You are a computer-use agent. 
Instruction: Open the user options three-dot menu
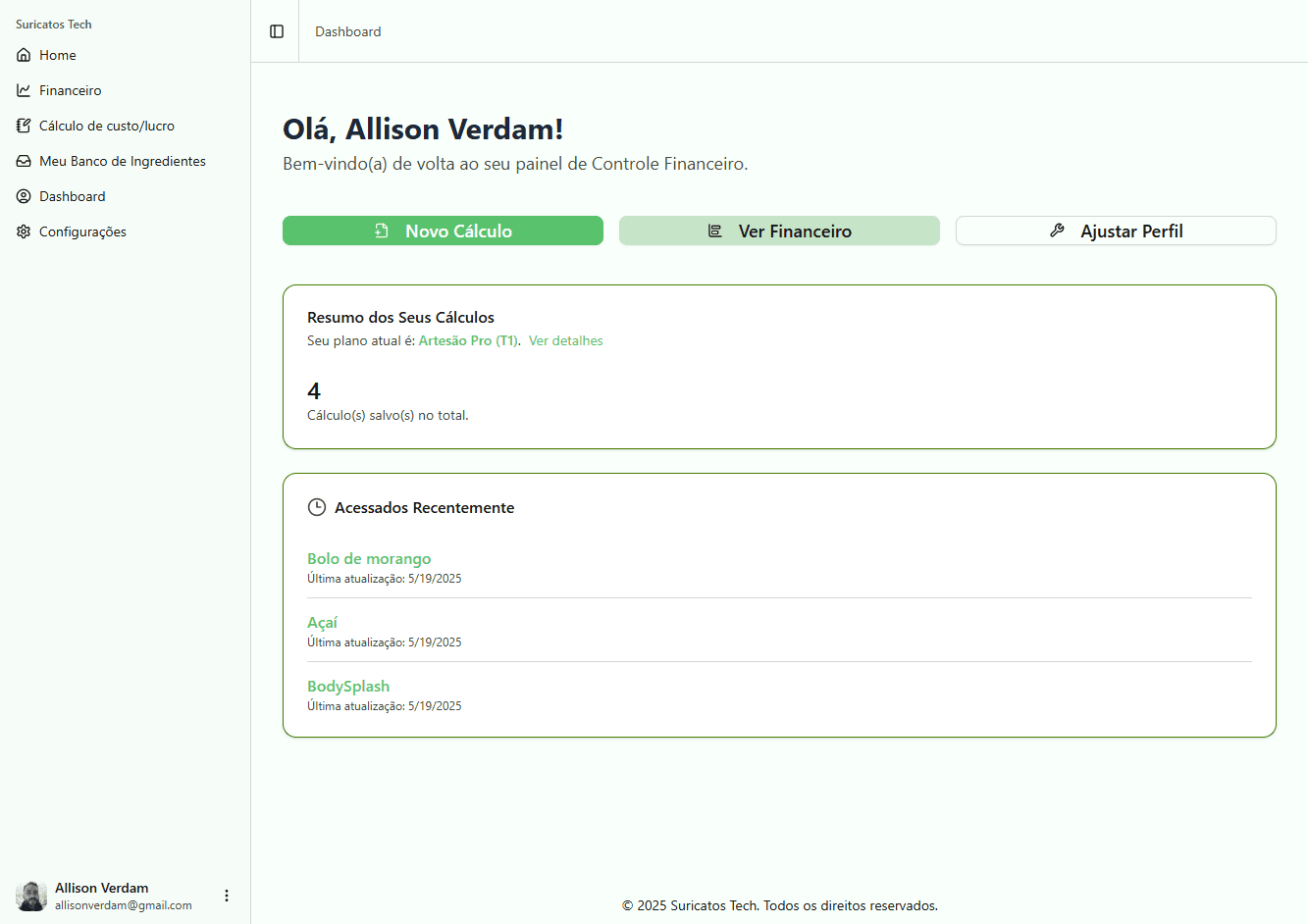[227, 896]
